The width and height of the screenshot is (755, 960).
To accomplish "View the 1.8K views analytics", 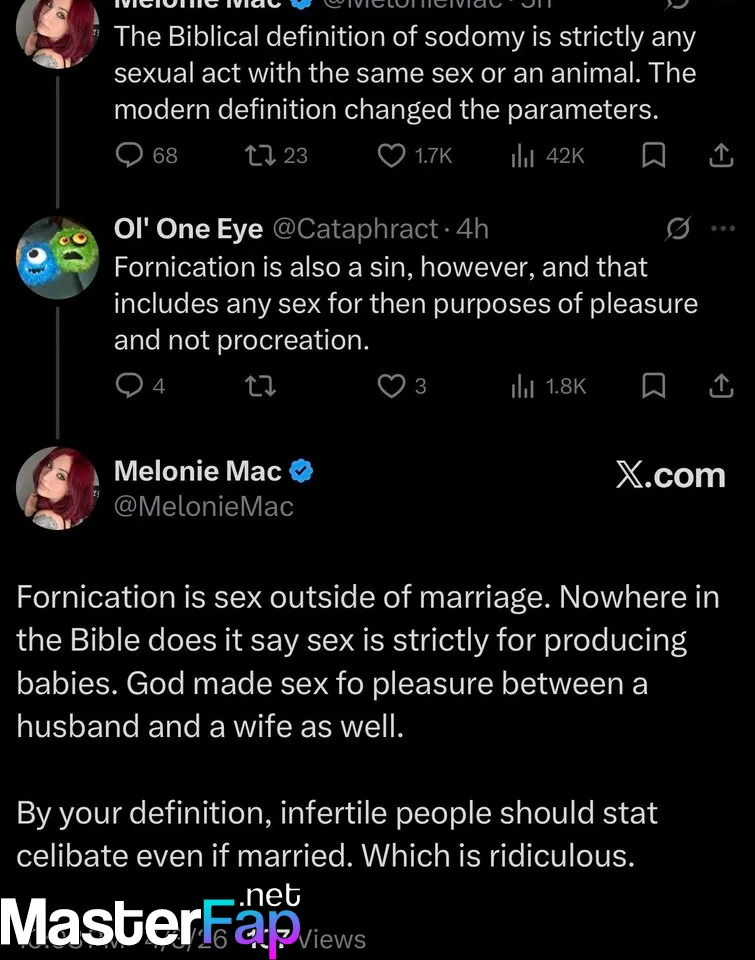I will pyautogui.click(x=523, y=386).
